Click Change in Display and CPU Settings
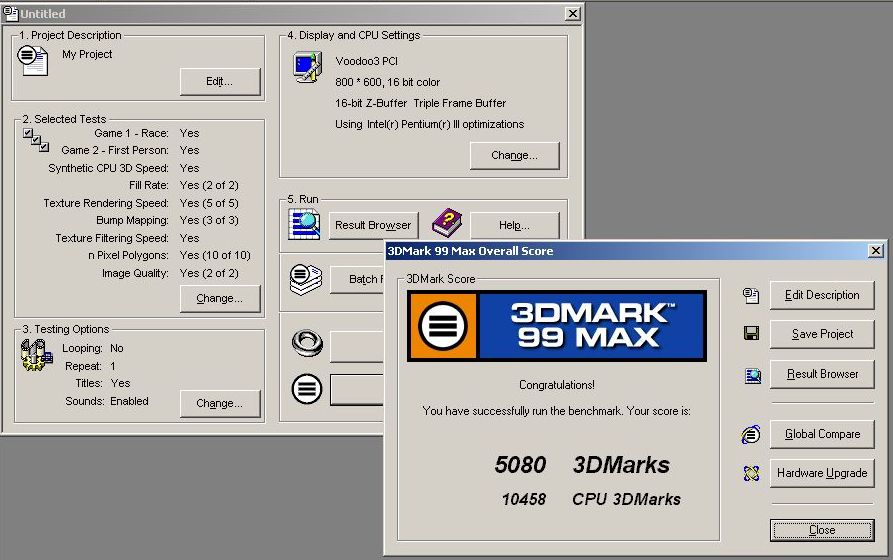This screenshot has height=560, width=893. click(514, 156)
